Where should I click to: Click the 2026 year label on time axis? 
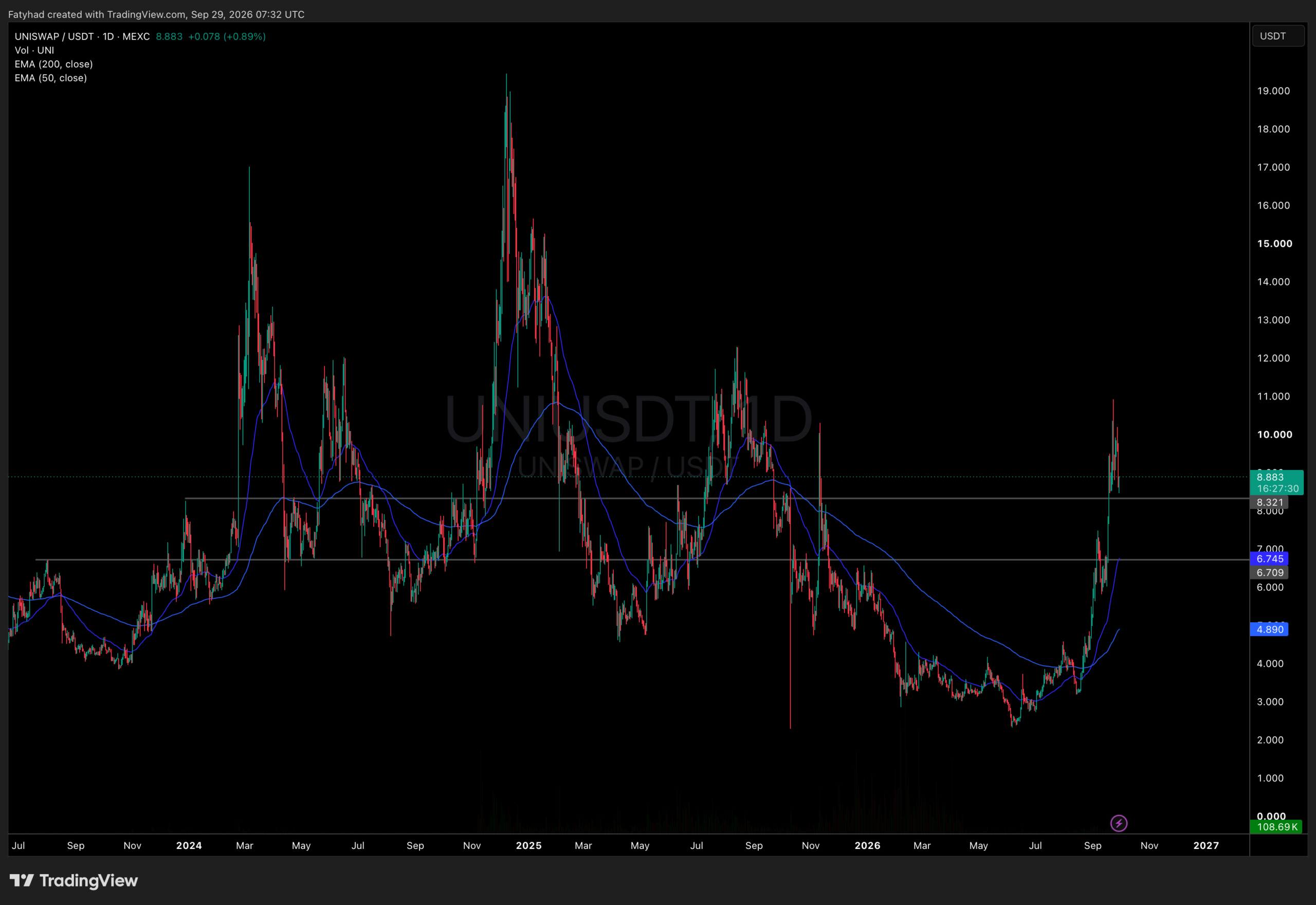[868, 845]
